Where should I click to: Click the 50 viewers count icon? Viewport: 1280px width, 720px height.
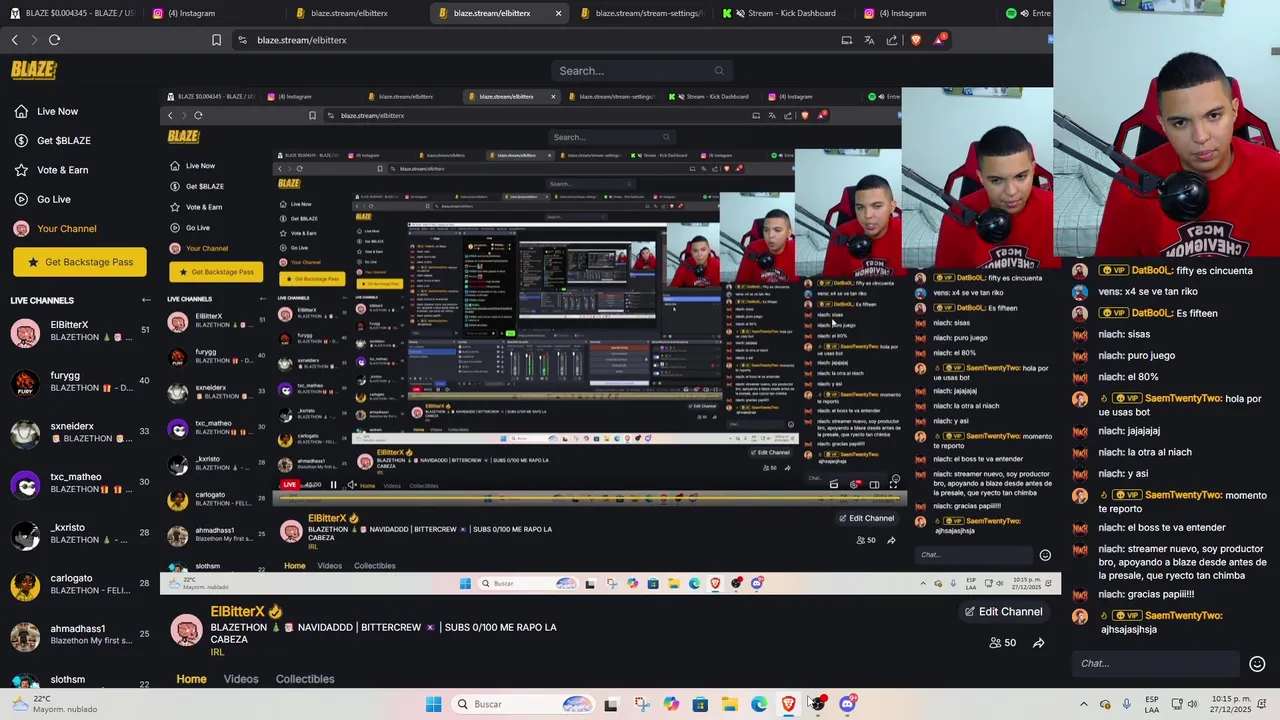[1002, 643]
